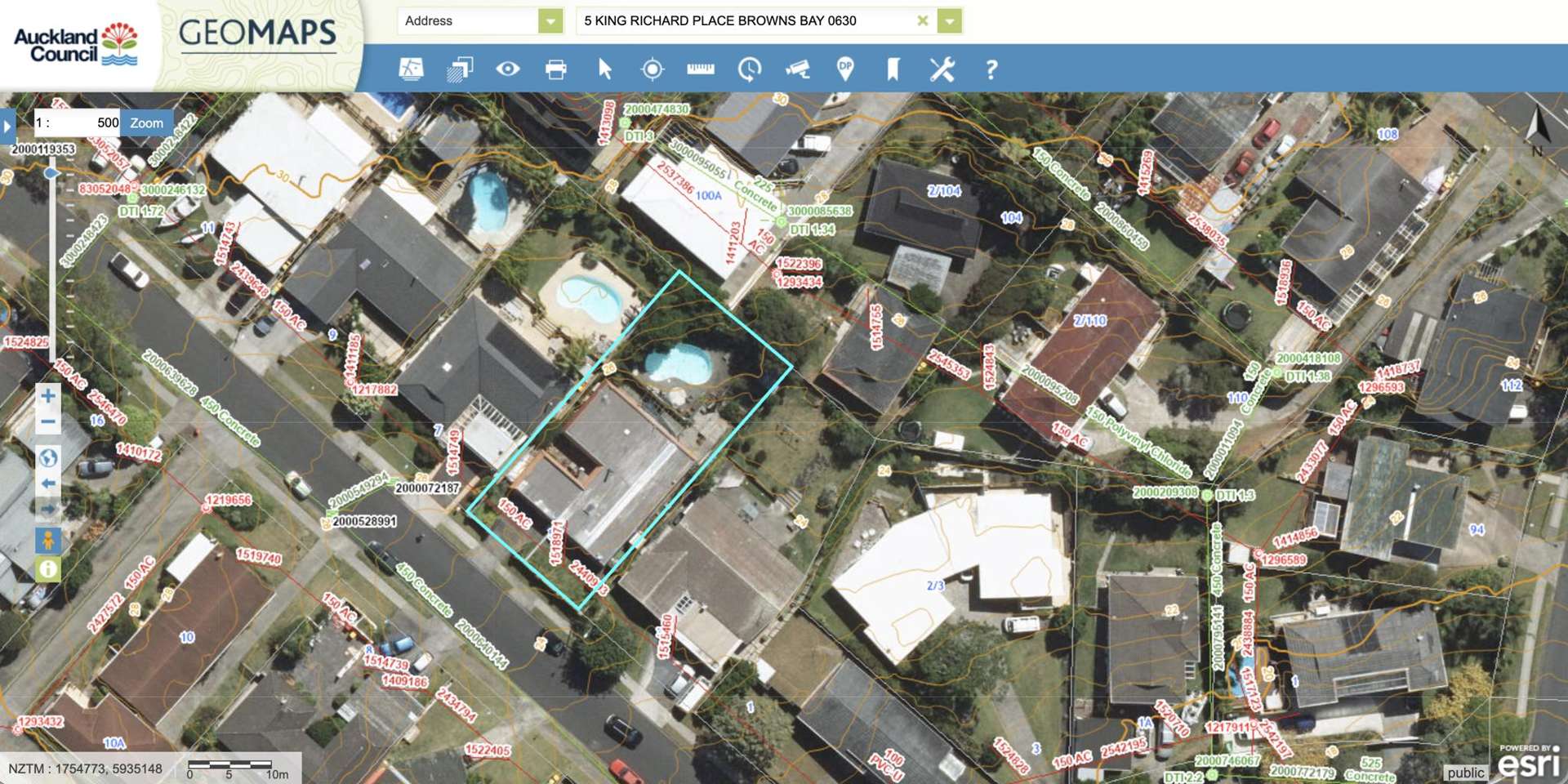This screenshot has height=784, width=1568.
Task: Open the historic imagery clock tool
Action: (x=749, y=69)
